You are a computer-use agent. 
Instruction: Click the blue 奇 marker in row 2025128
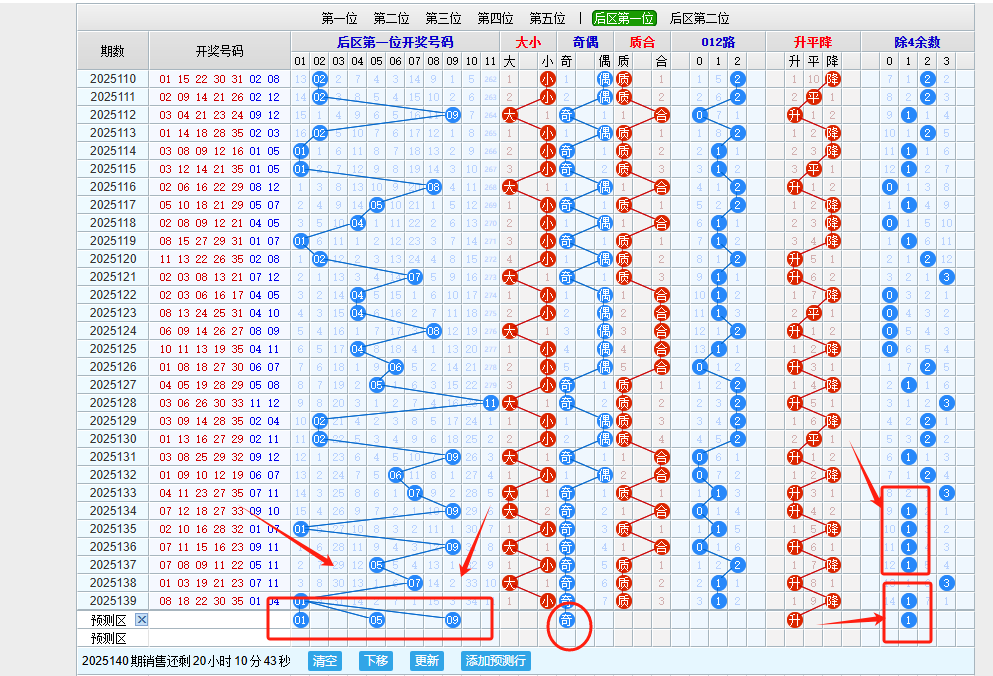click(566, 403)
